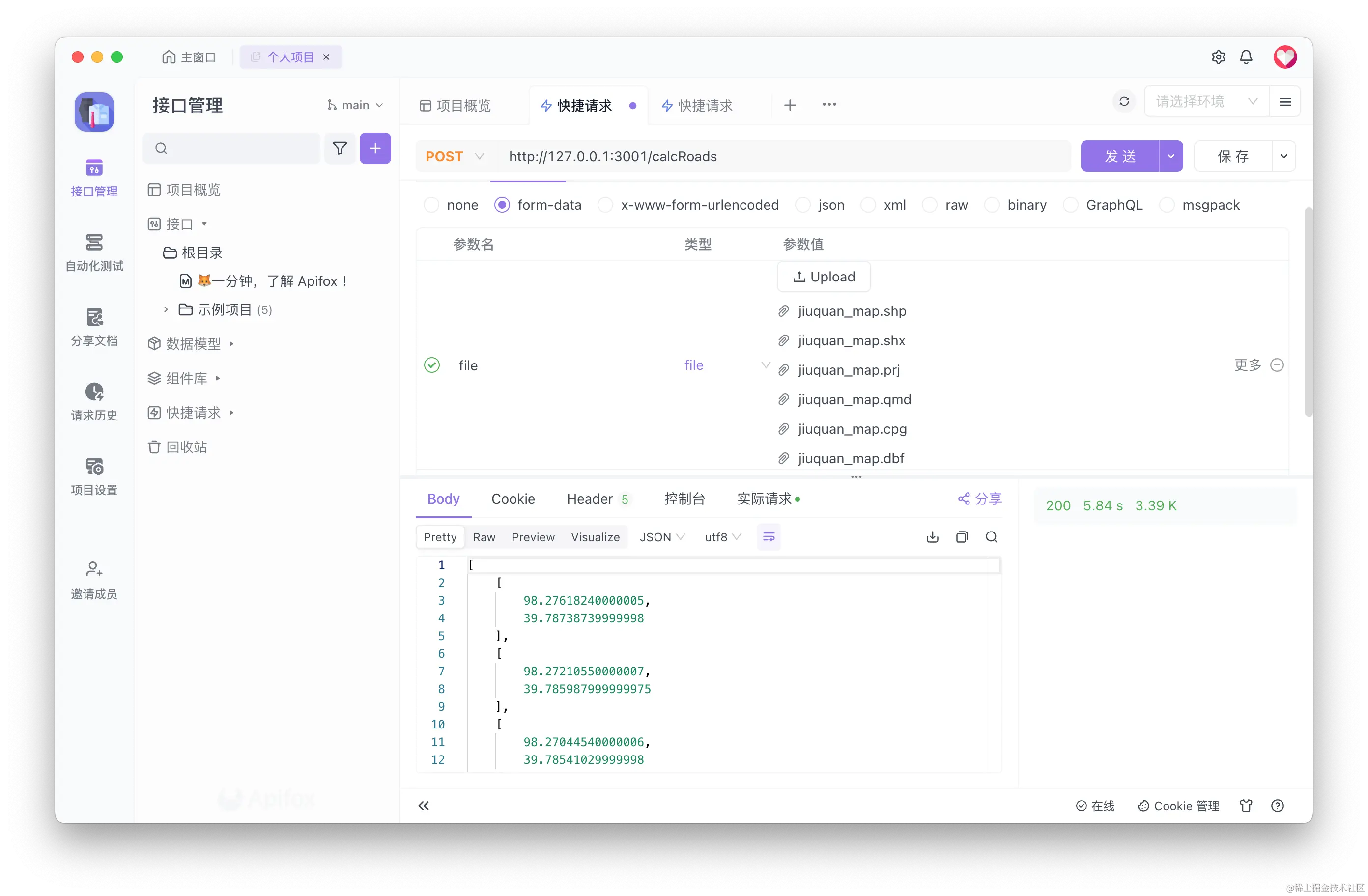Search within the response body
1368x896 pixels.
pos(991,537)
